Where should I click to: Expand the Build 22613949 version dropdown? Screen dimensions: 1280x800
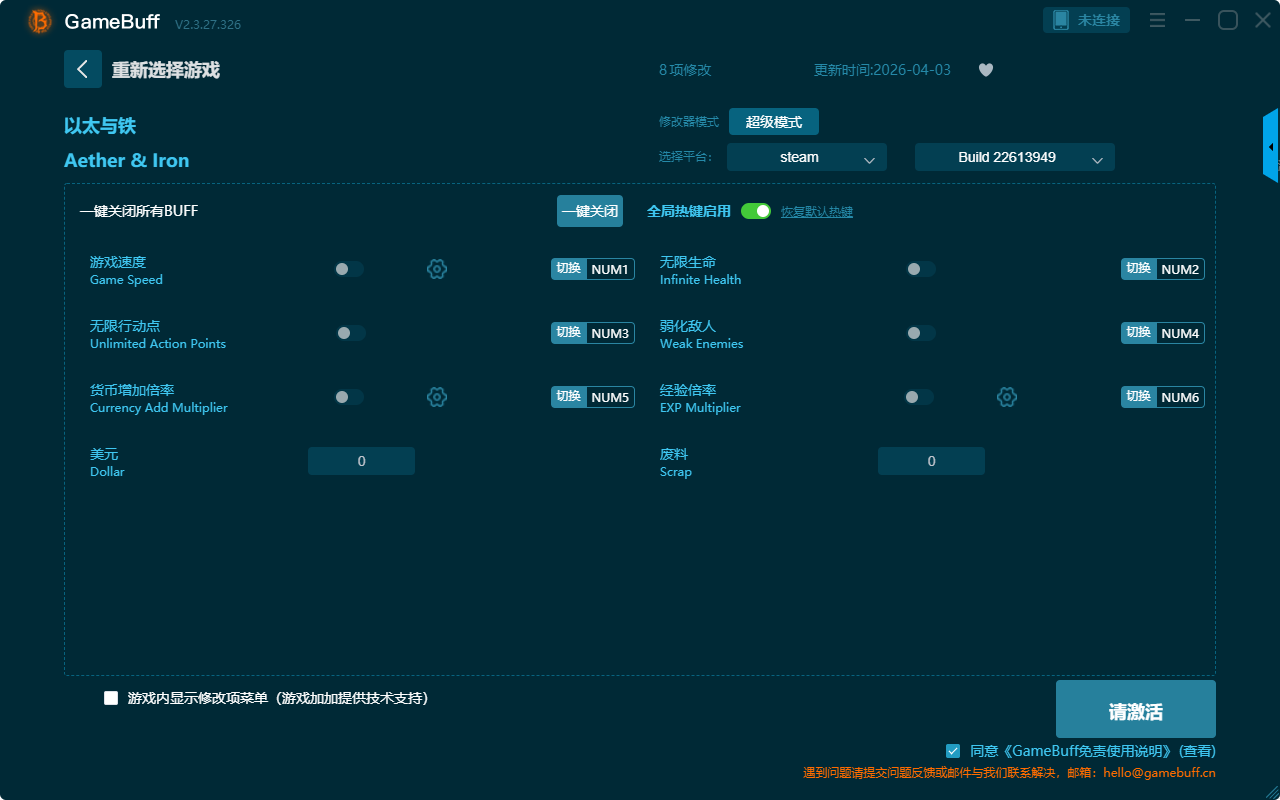click(x=1014, y=157)
